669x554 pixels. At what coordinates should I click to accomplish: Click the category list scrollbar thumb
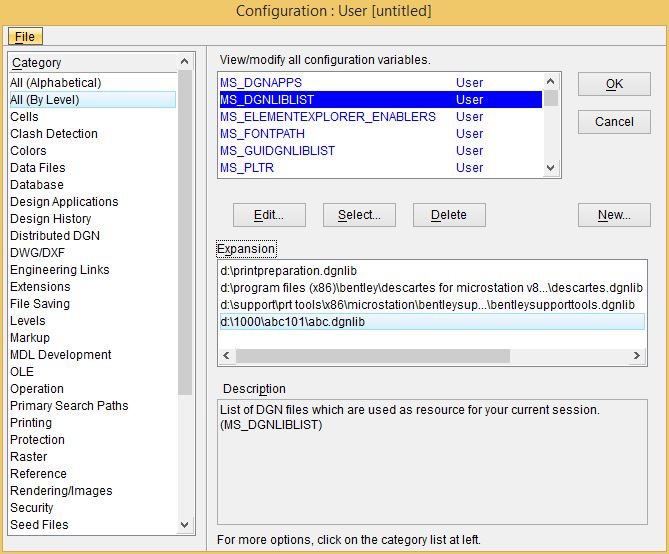point(185,232)
